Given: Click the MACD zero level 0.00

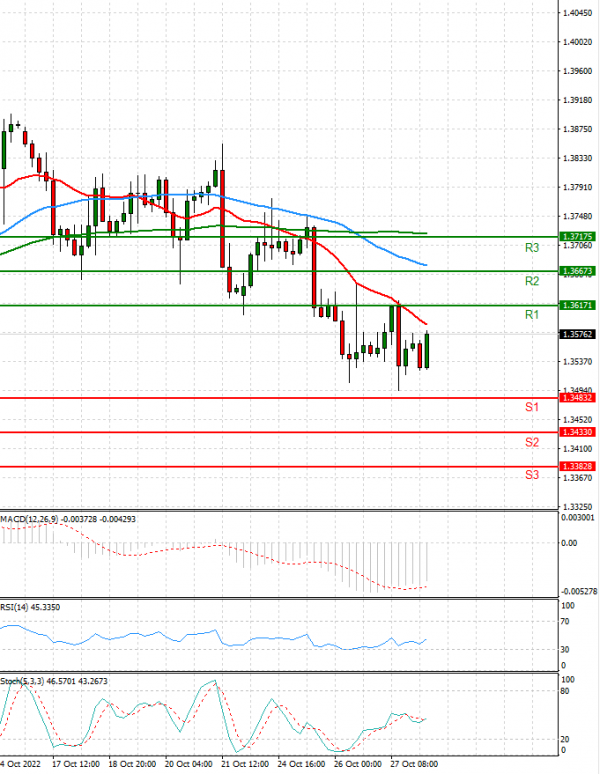Looking at the screenshot, I should point(569,543).
